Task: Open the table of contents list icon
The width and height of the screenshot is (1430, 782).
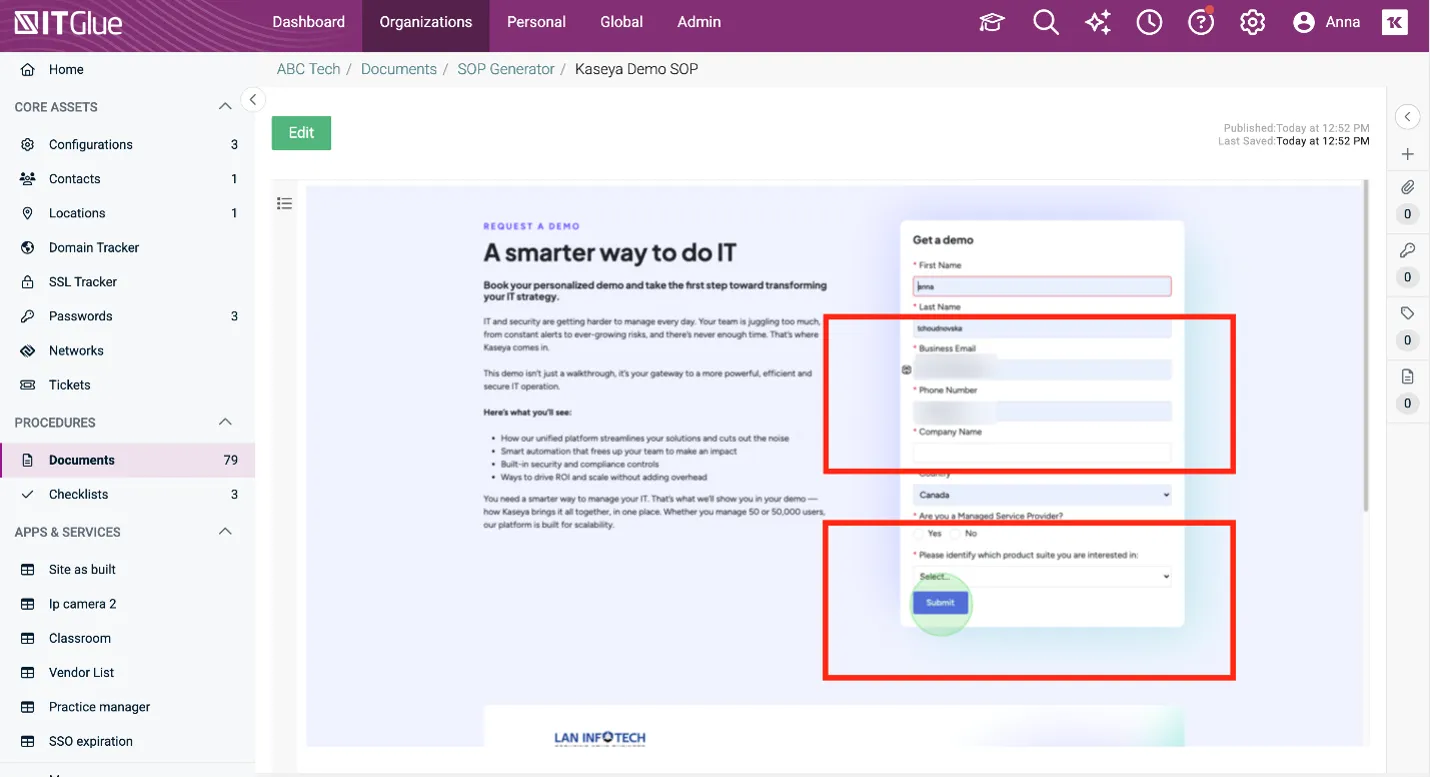Action: [x=285, y=204]
